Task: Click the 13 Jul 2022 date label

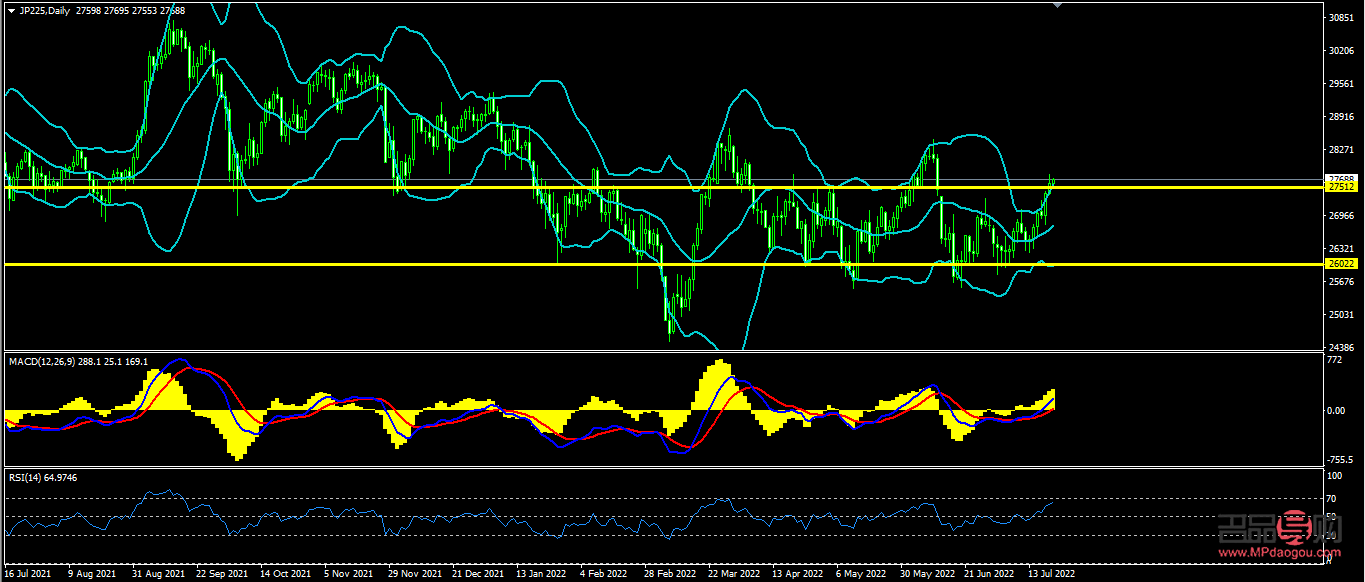Action: pos(1051,575)
